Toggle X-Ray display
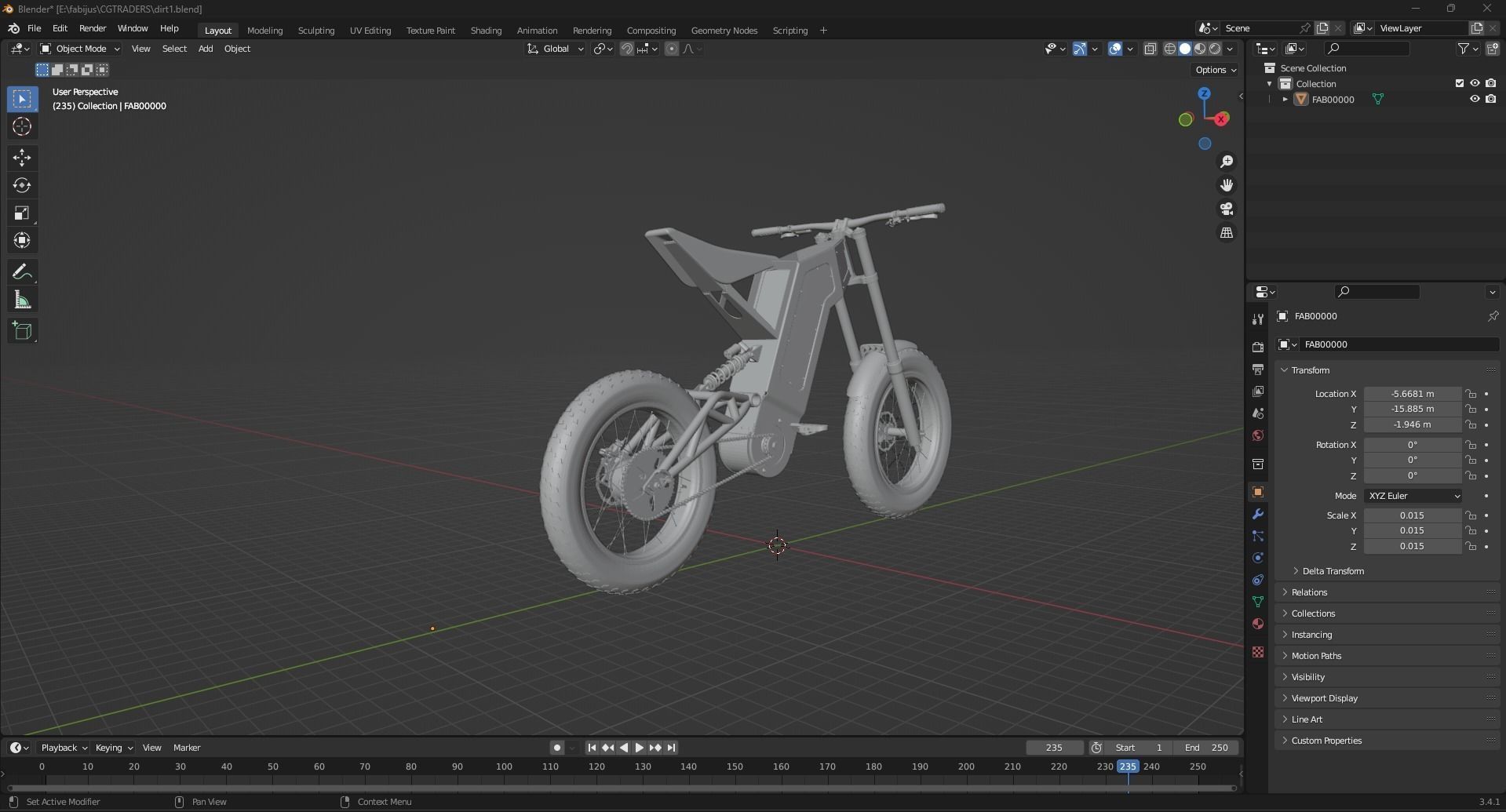Screen dimensions: 1506x812 (x=1150, y=49)
